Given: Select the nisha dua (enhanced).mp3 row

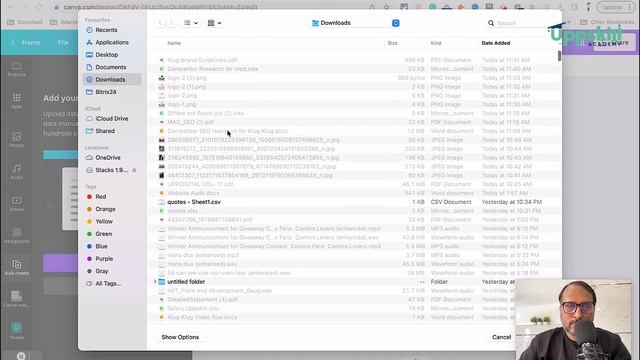Looking at the screenshot, I should pos(354,255).
